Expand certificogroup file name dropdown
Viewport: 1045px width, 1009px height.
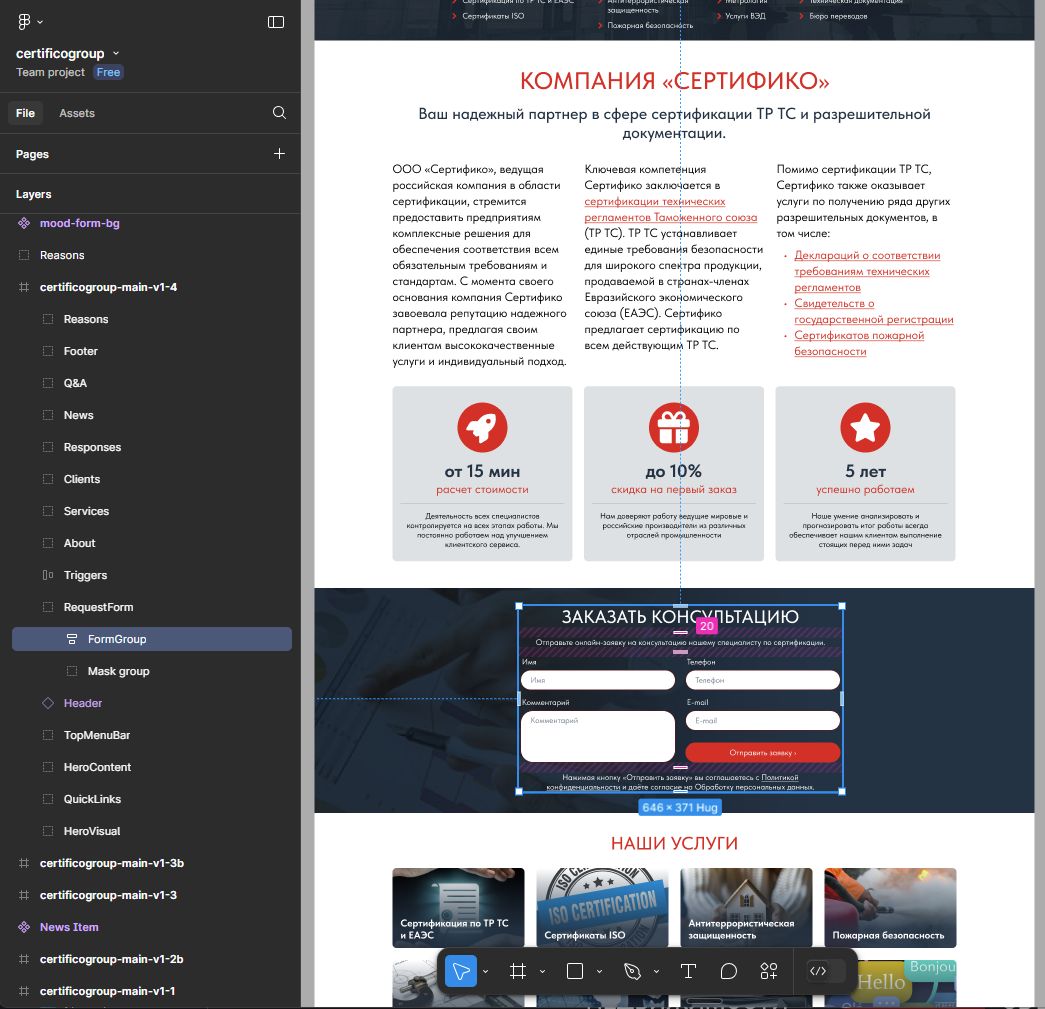[116, 53]
